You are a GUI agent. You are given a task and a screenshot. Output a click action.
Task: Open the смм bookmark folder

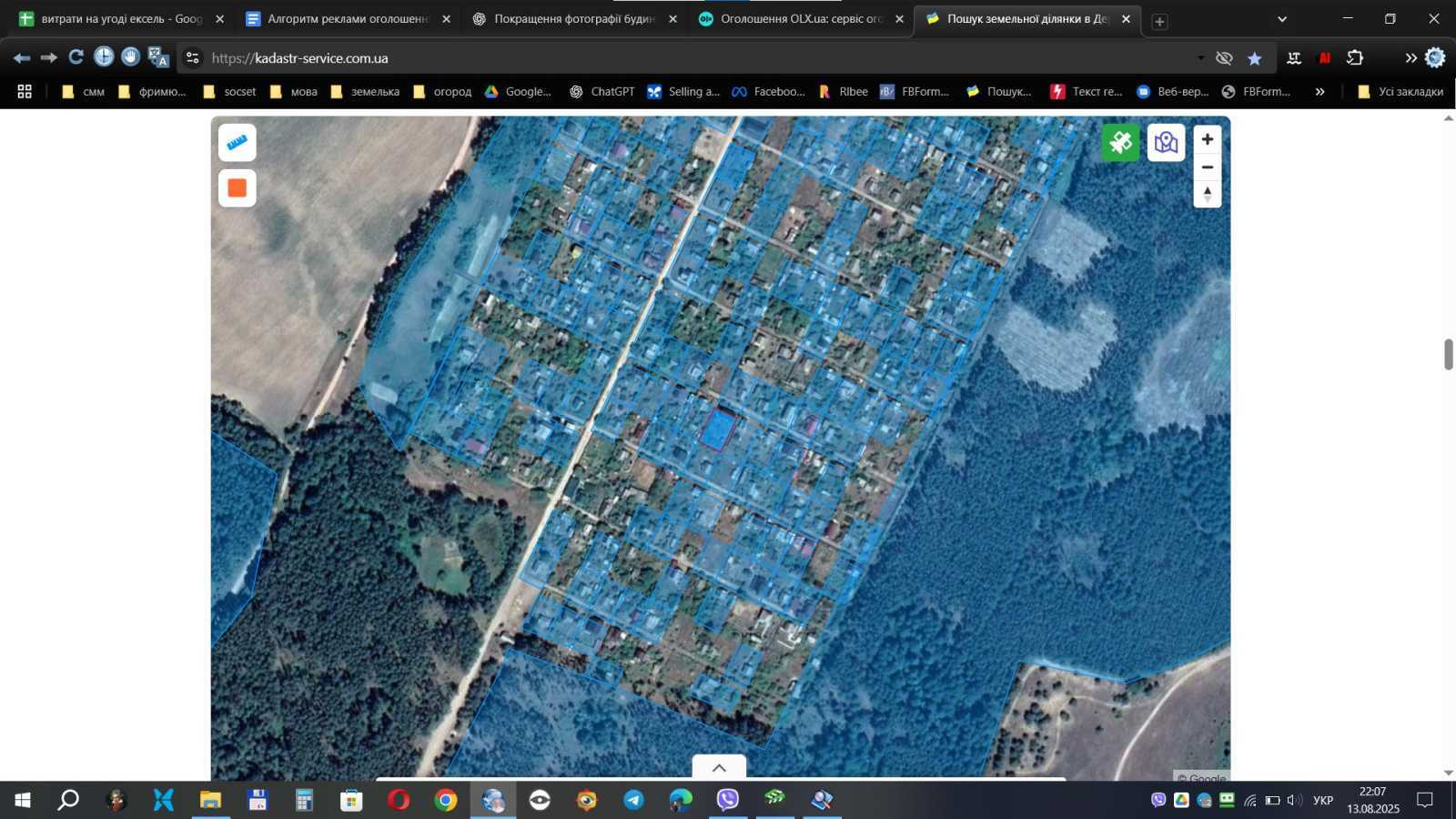pyautogui.click(x=83, y=92)
